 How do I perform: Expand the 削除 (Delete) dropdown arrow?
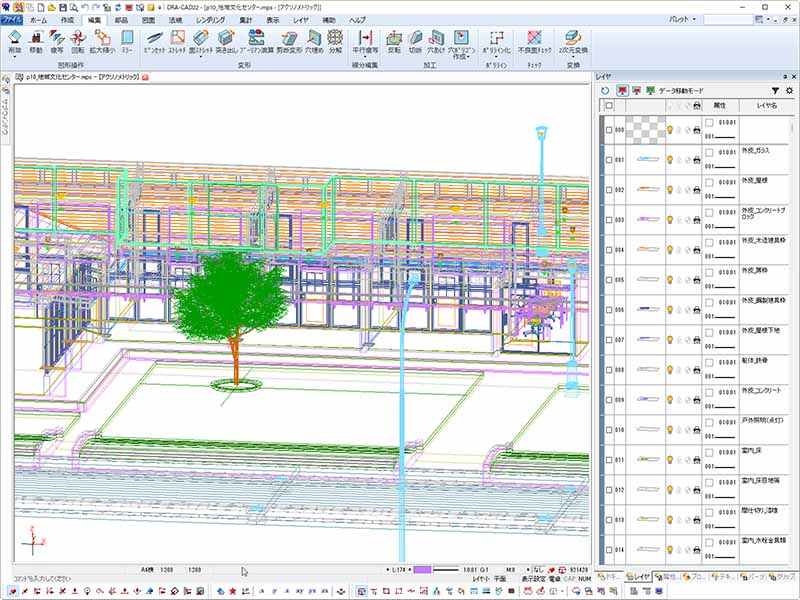click(x=14, y=56)
